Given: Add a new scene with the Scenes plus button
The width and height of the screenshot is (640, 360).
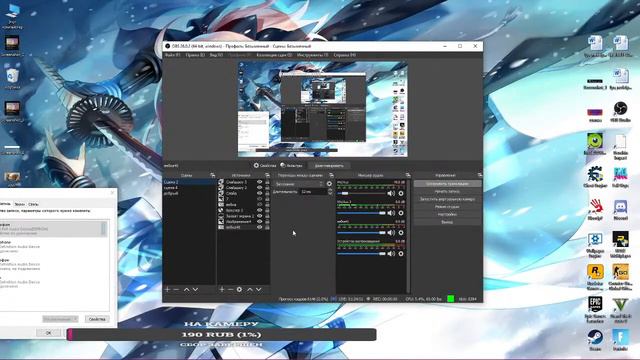Looking at the screenshot, I should [167, 289].
